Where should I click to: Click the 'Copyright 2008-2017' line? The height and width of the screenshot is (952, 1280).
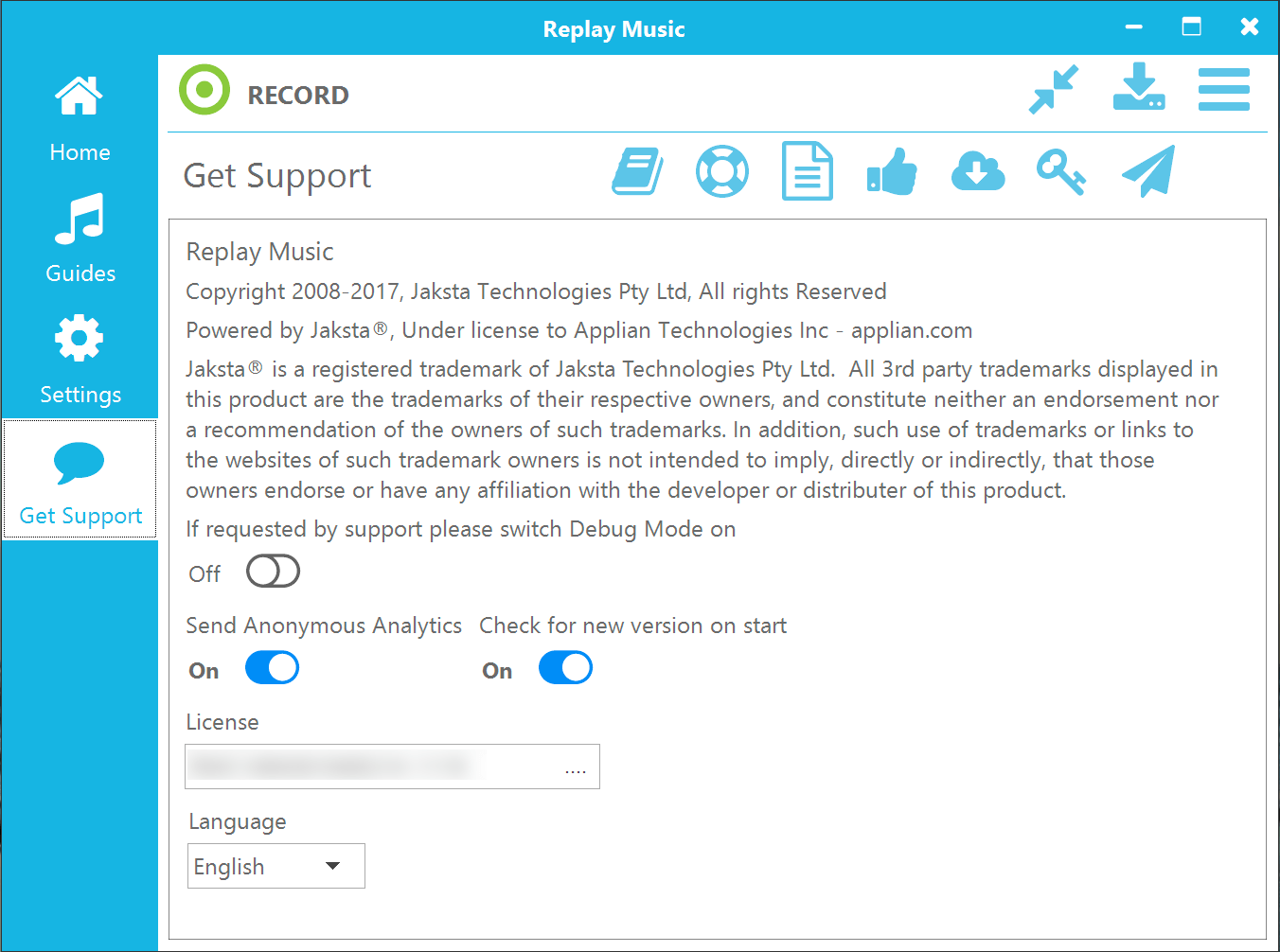click(x=536, y=291)
